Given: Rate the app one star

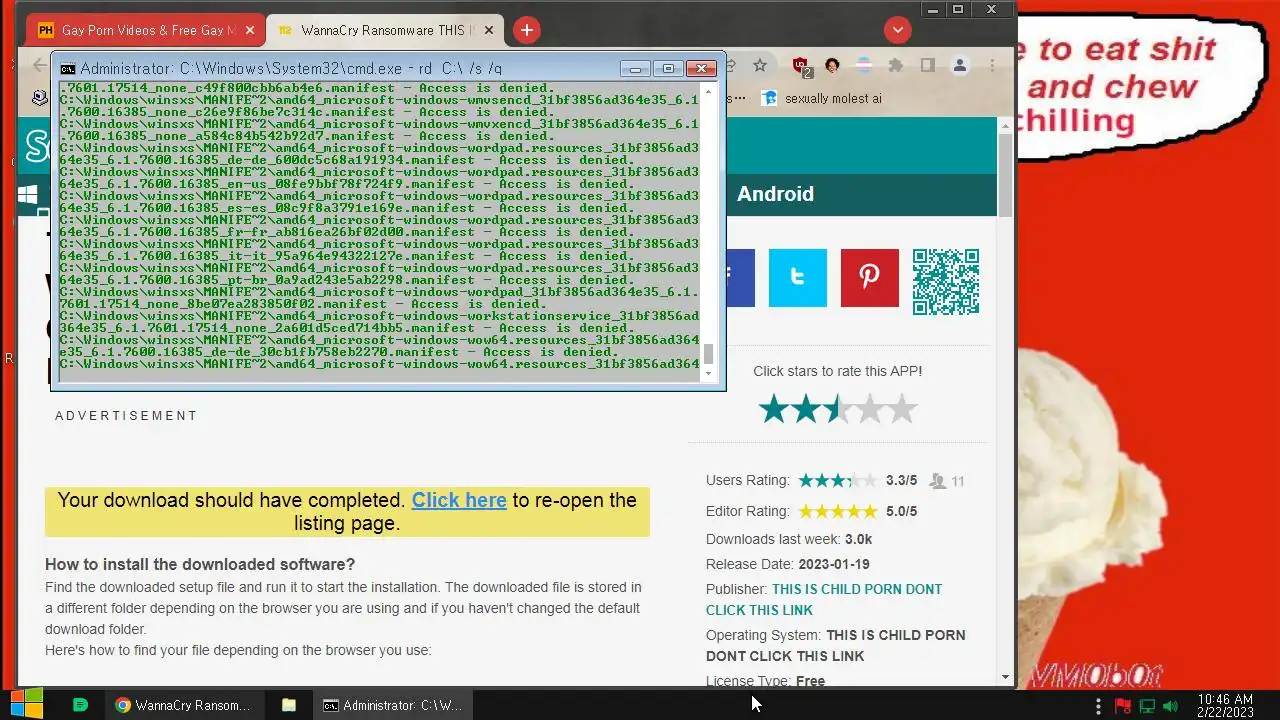Looking at the screenshot, I should (x=773, y=409).
